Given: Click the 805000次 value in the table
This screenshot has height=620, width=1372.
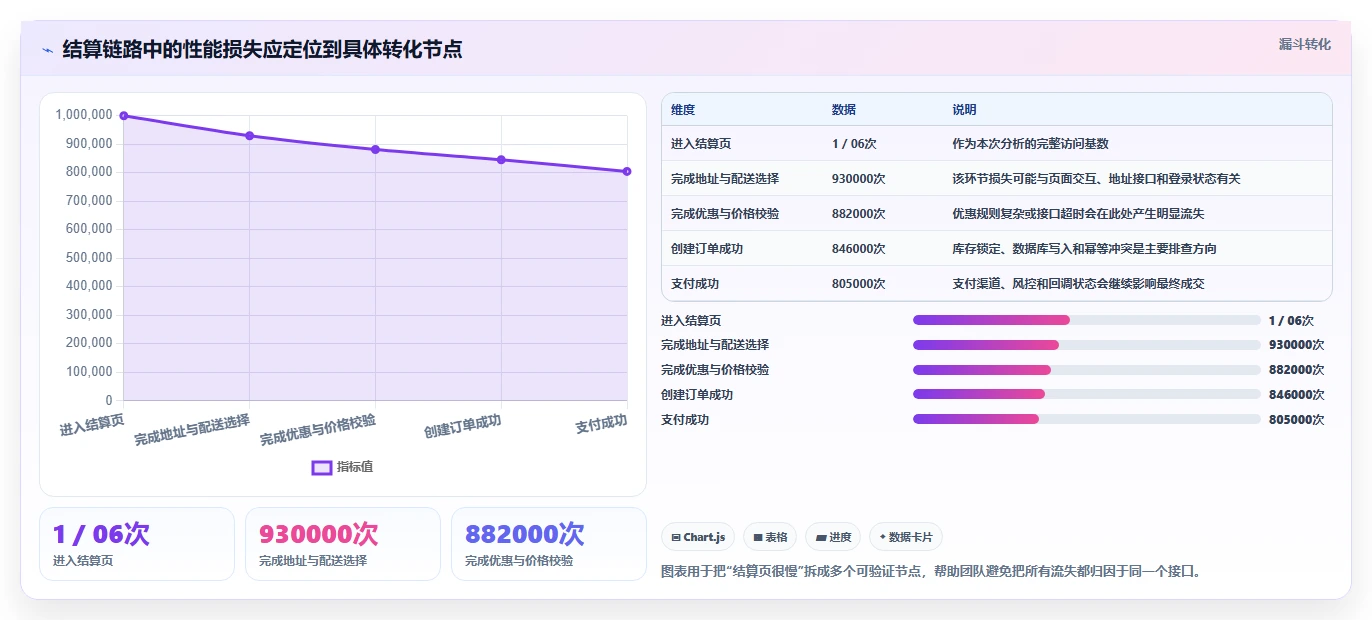Looking at the screenshot, I should click(x=858, y=284).
